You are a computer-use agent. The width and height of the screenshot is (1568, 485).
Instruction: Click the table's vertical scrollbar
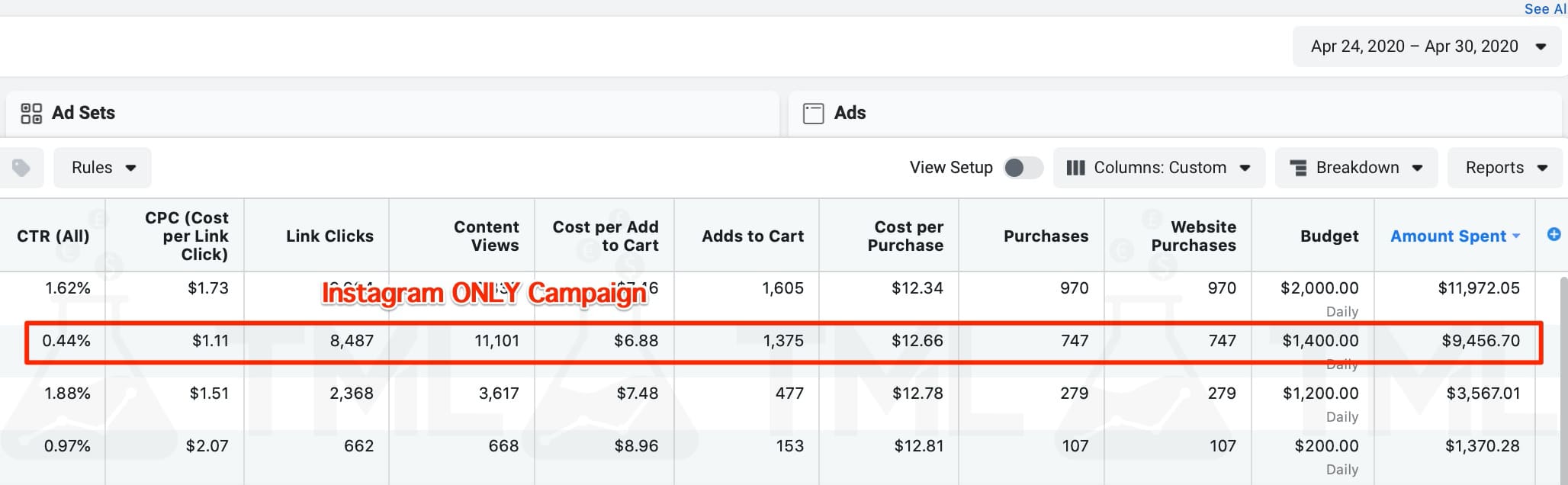[1563, 366]
